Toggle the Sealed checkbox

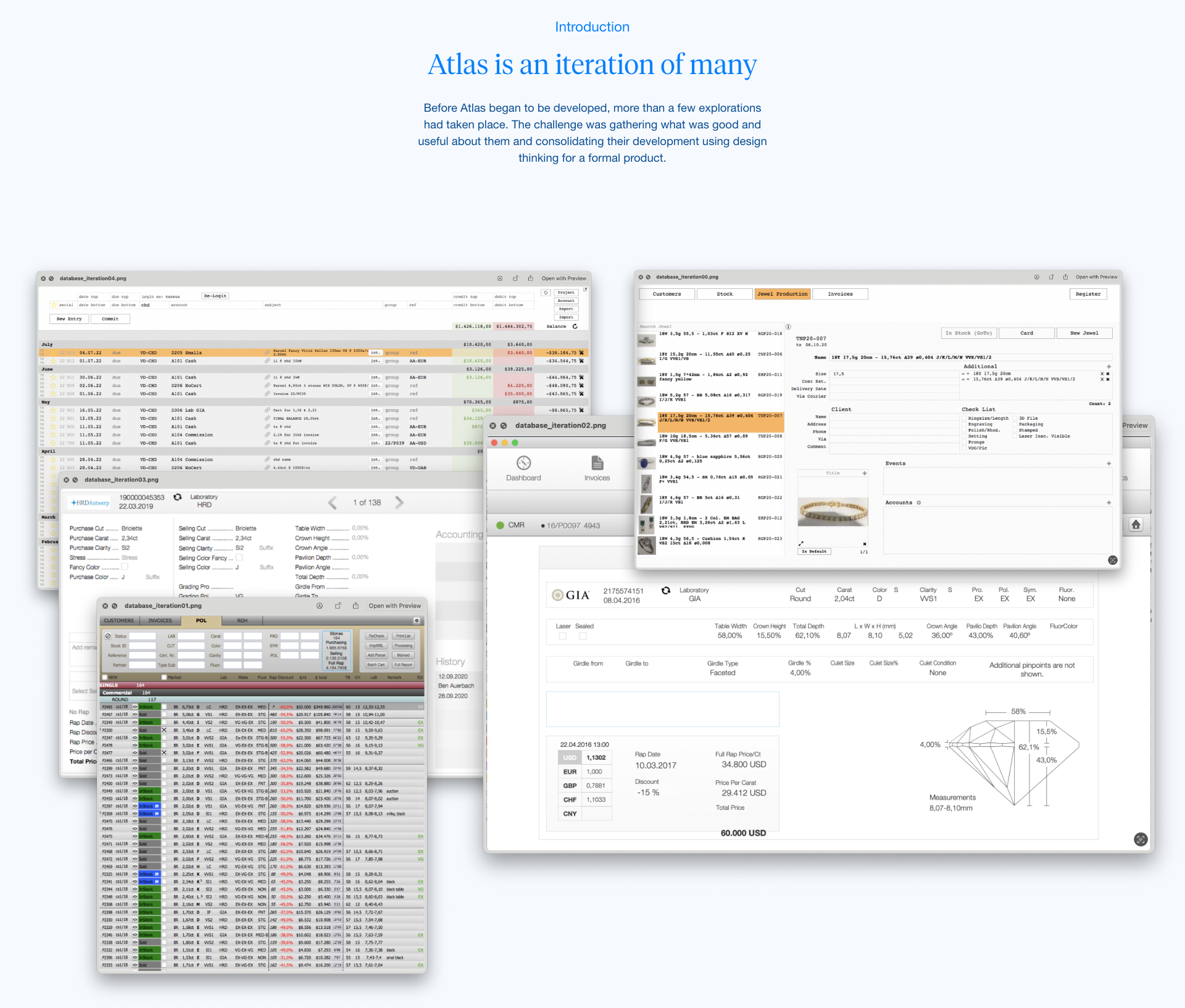point(583,636)
